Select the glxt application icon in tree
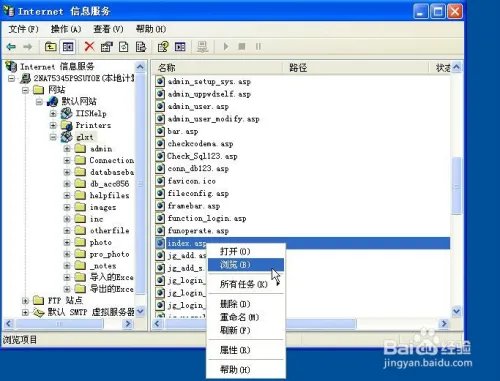 pyautogui.click(x=67, y=137)
